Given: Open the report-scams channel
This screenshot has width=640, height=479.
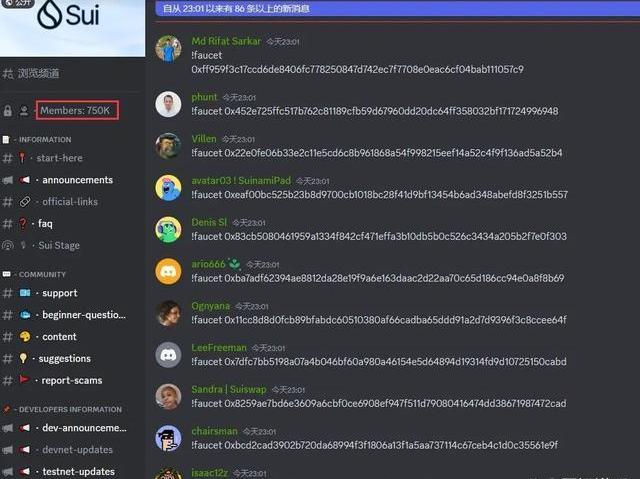Looking at the screenshot, I should coord(72,380).
